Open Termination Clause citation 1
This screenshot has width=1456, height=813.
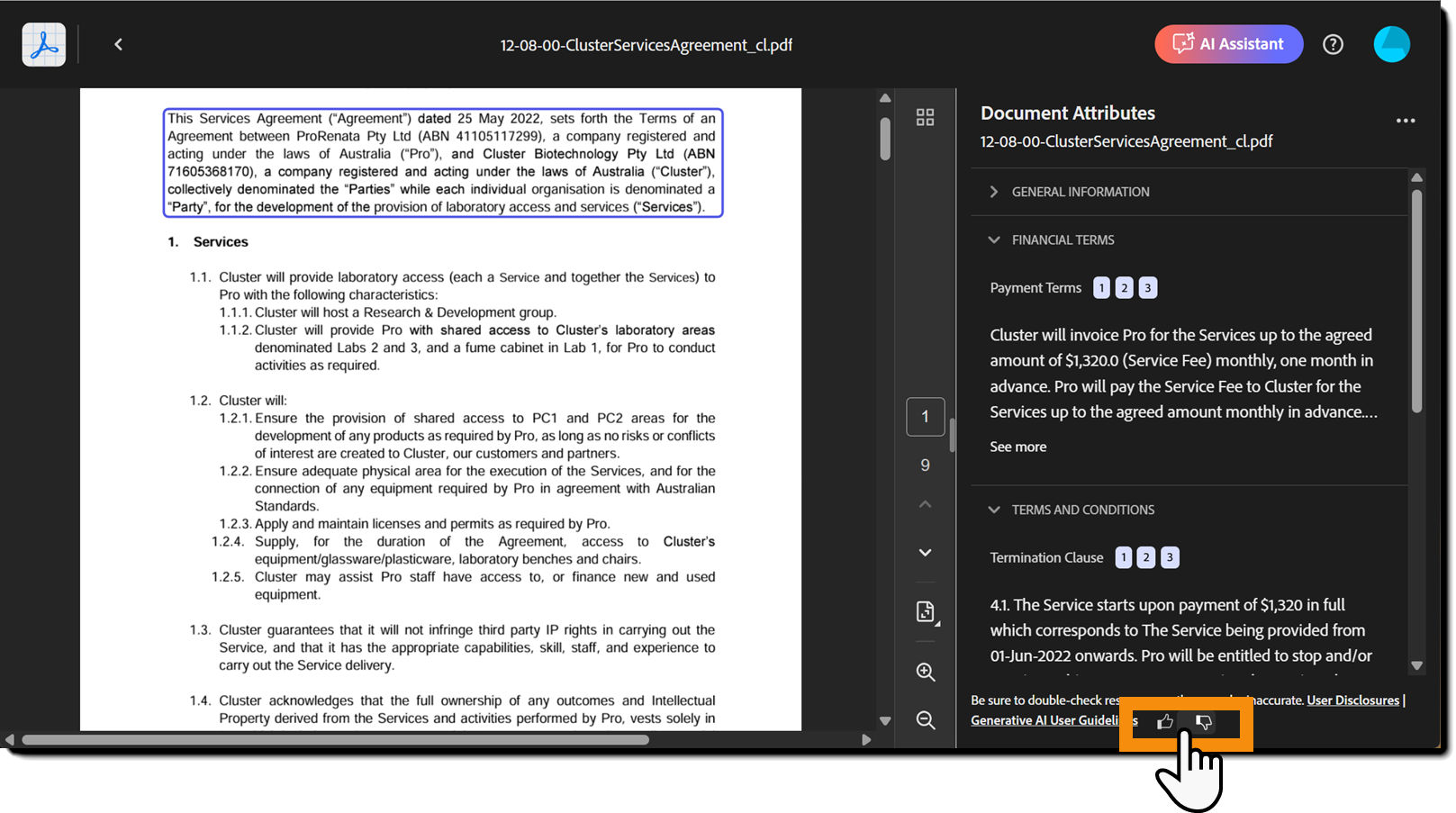click(x=1124, y=558)
